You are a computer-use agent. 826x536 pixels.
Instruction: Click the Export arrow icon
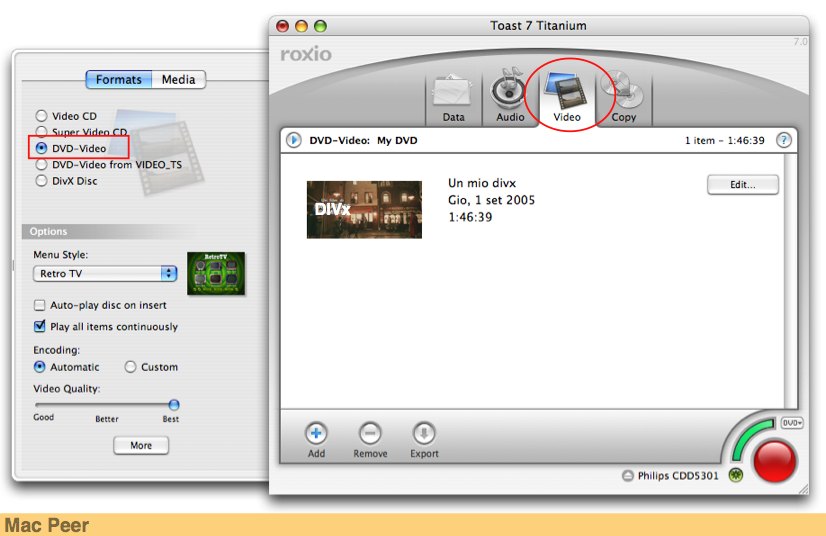[424, 433]
